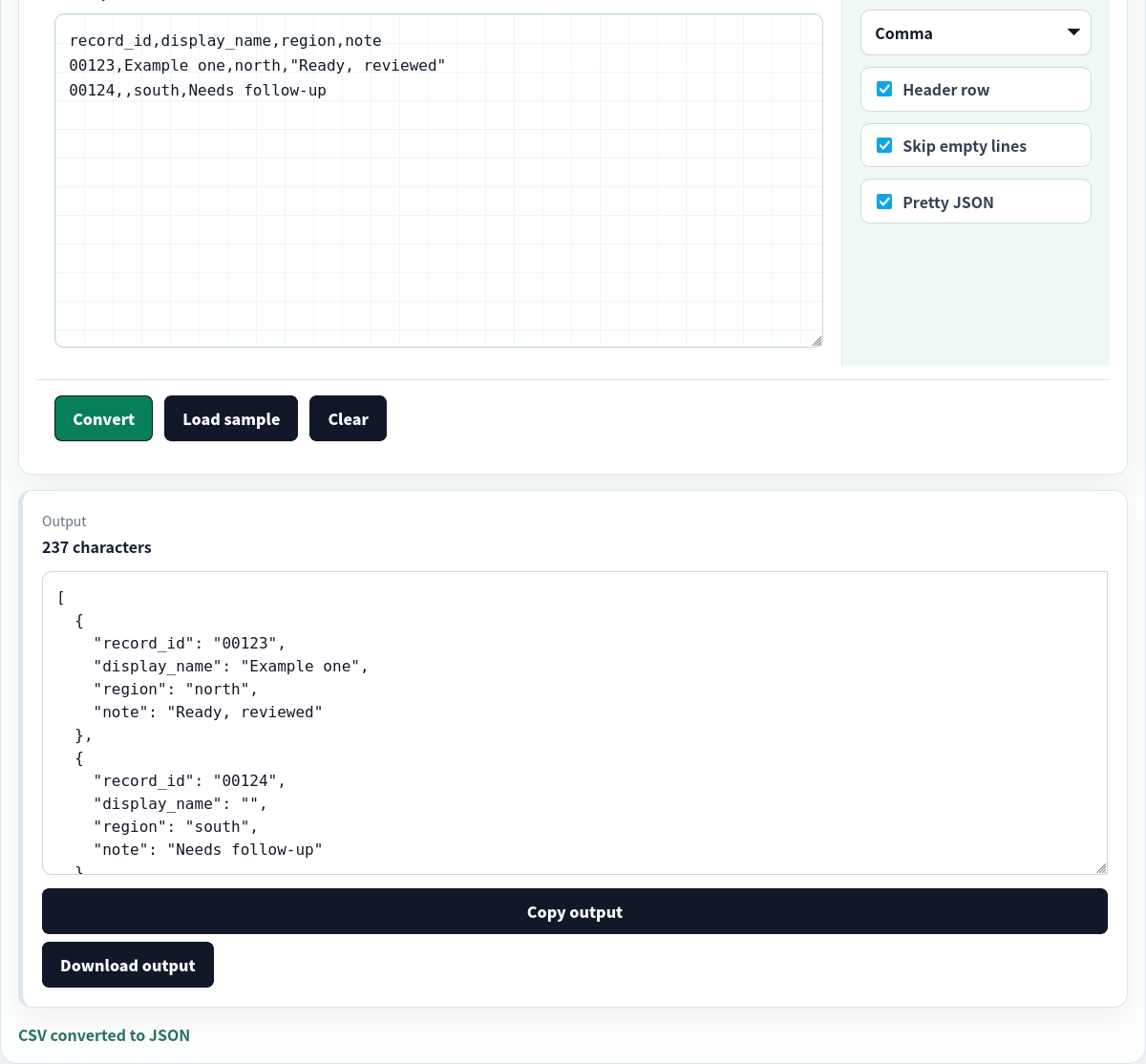Click the output line "display_name": ""

pyautogui.click(x=180, y=804)
